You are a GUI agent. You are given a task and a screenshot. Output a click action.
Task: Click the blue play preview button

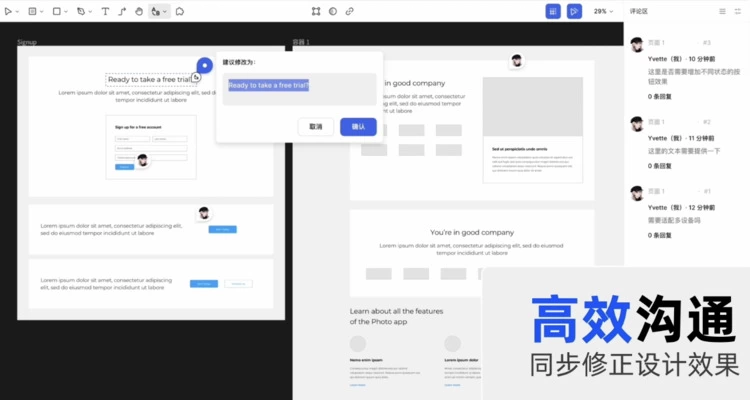tap(574, 11)
